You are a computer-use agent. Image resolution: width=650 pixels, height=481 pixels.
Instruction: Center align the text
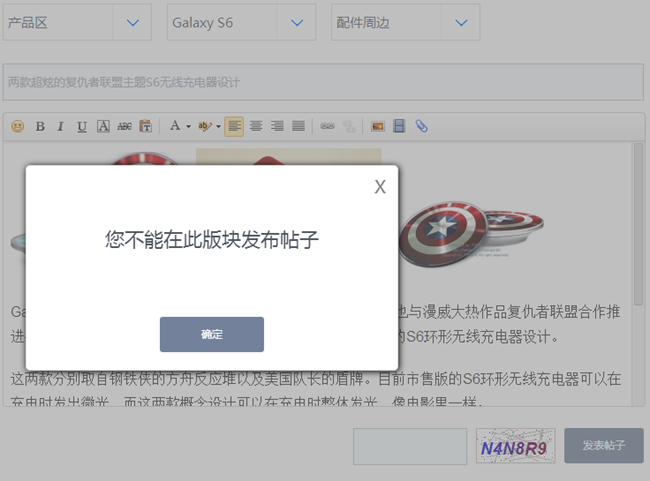point(256,126)
